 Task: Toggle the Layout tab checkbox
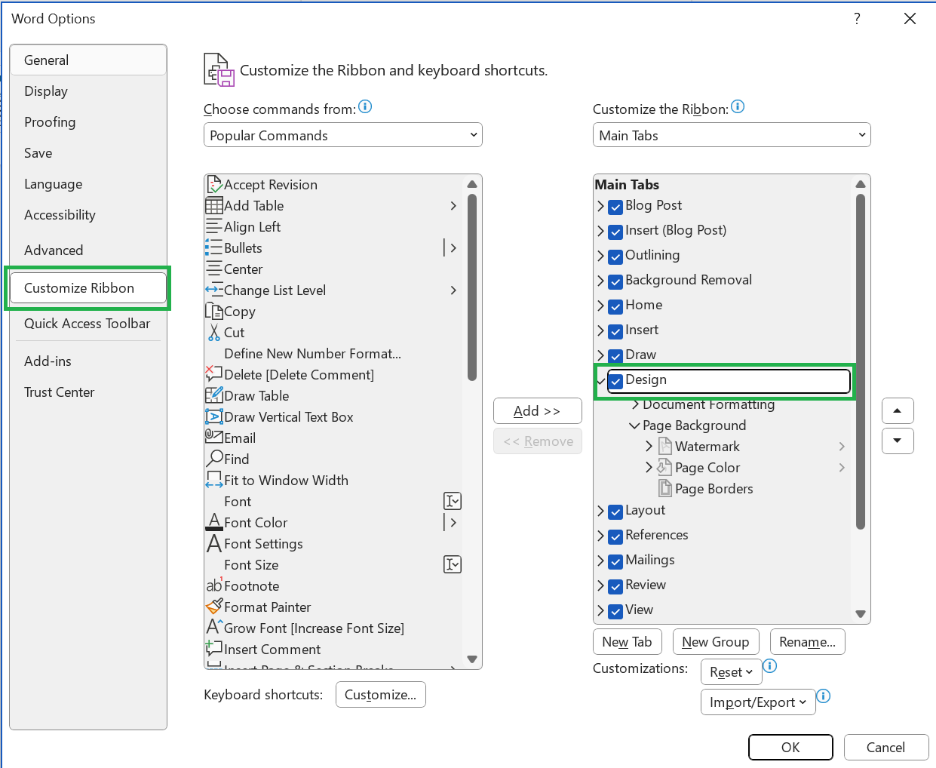pos(615,512)
